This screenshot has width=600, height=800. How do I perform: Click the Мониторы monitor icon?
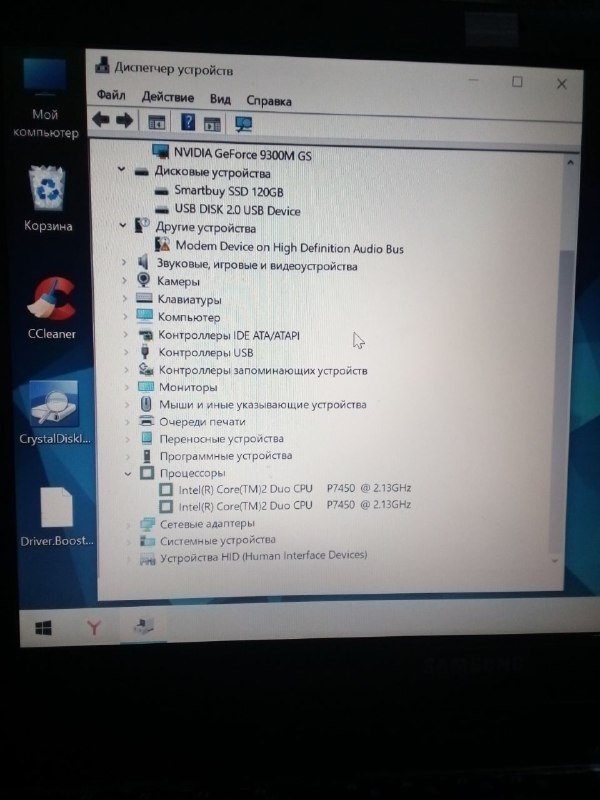(146, 387)
